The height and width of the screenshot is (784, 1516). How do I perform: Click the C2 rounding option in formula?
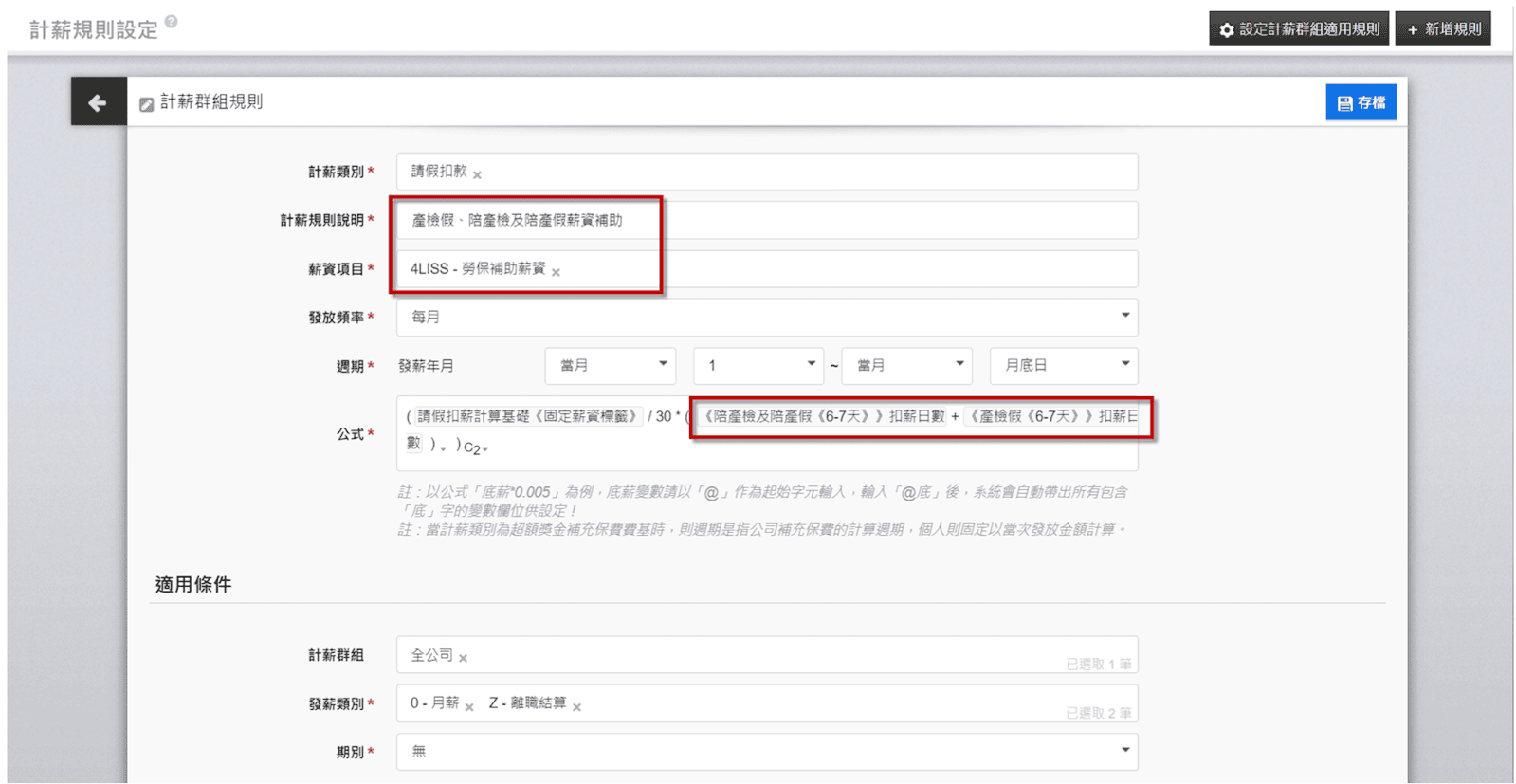[474, 447]
